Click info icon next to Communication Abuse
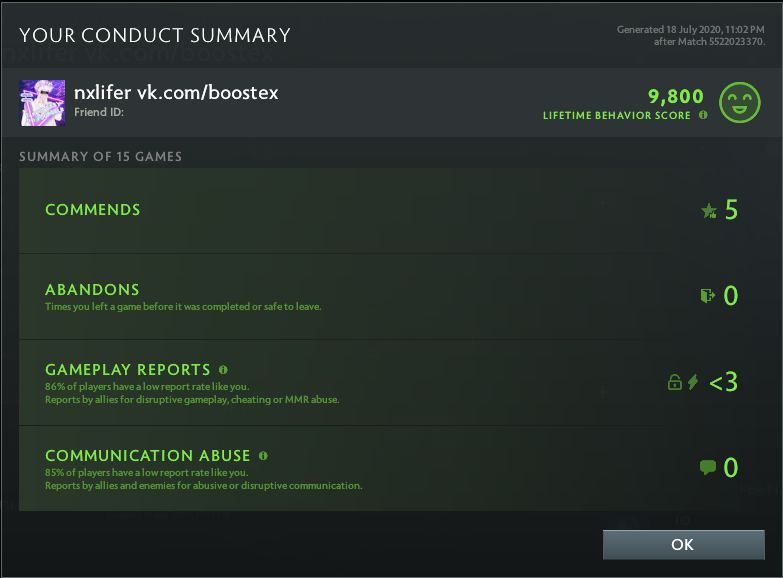Screen dimensions: 783x578 click(263, 456)
